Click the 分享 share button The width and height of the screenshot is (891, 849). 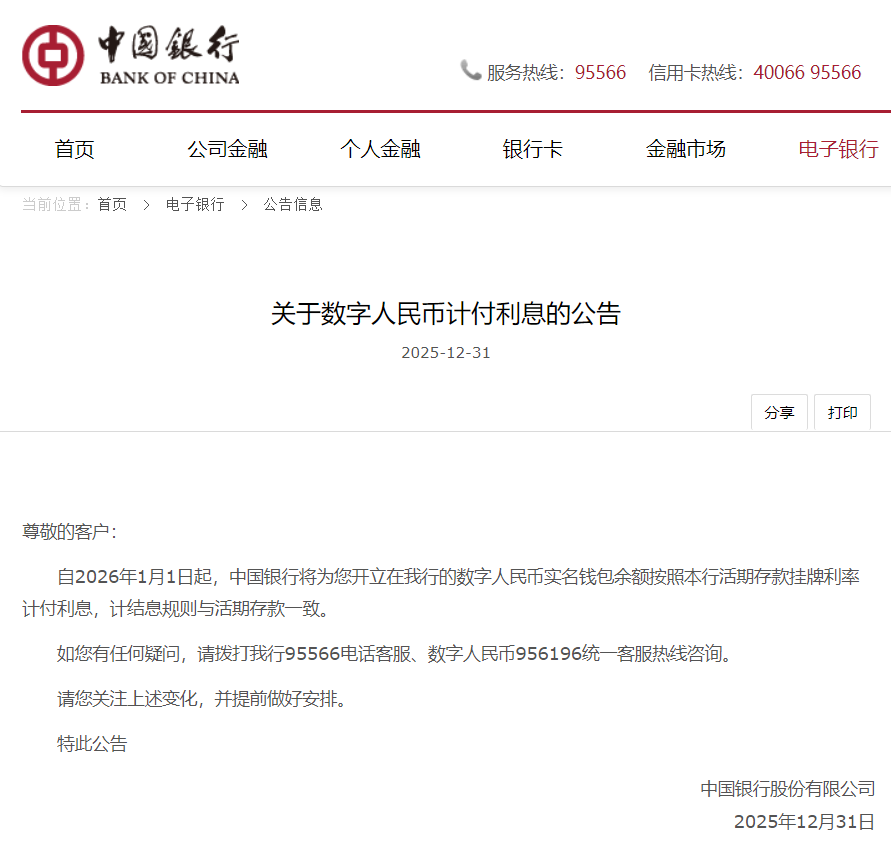pyautogui.click(x=779, y=411)
